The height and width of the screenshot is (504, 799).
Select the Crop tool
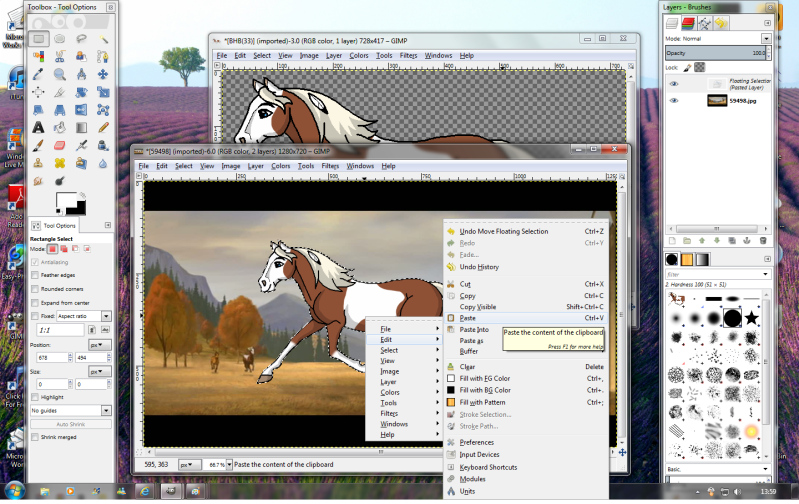coord(60,92)
